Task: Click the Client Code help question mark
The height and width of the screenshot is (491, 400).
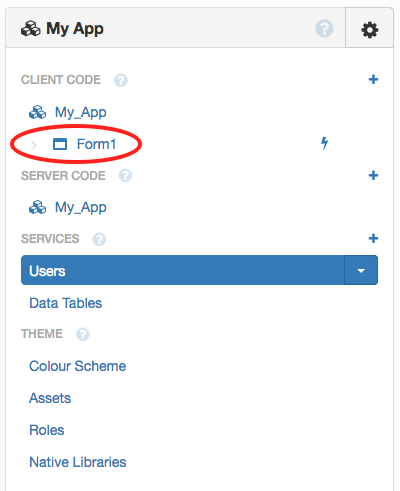Action: tap(121, 80)
